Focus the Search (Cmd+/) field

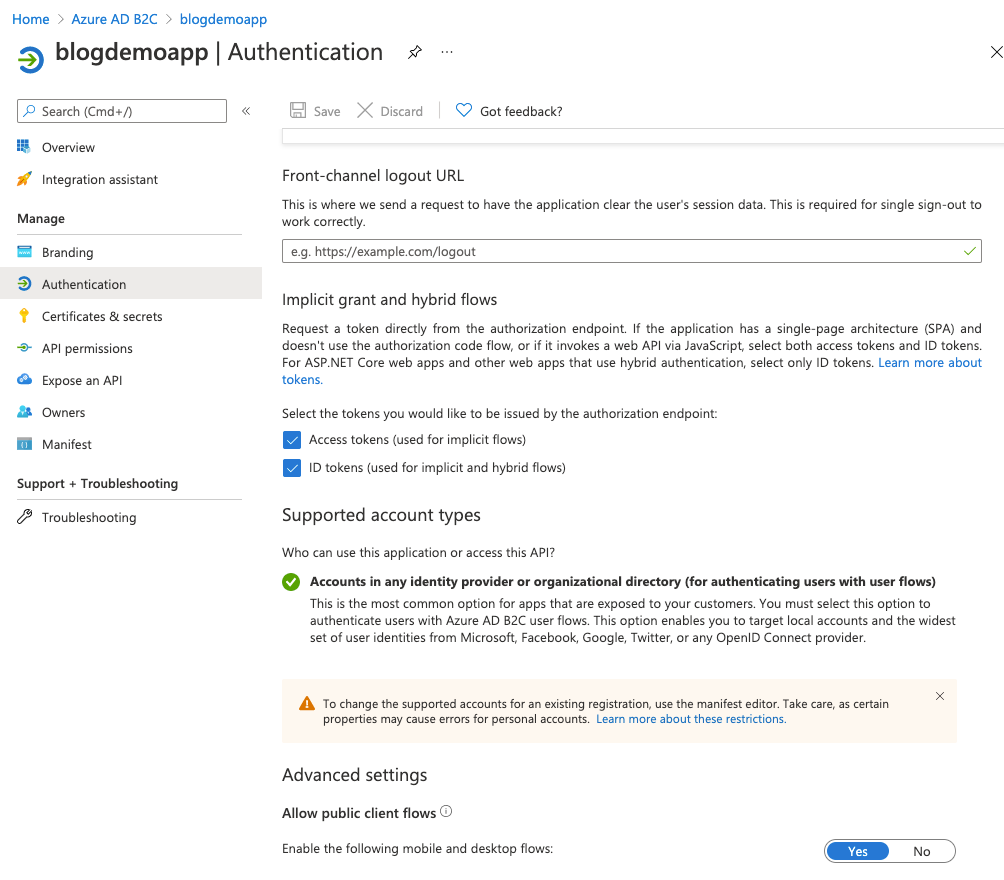[122, 111]
